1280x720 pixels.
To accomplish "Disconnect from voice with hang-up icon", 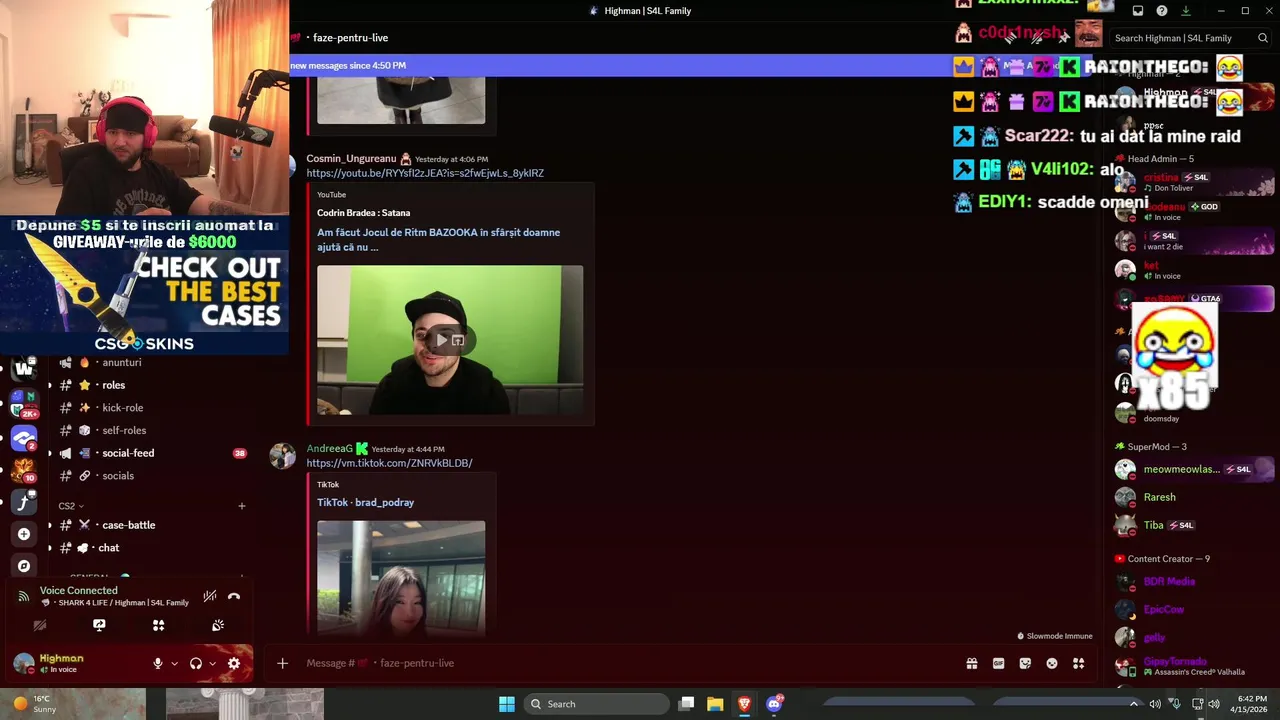I will pyautogui.click(x=234, y=596).
